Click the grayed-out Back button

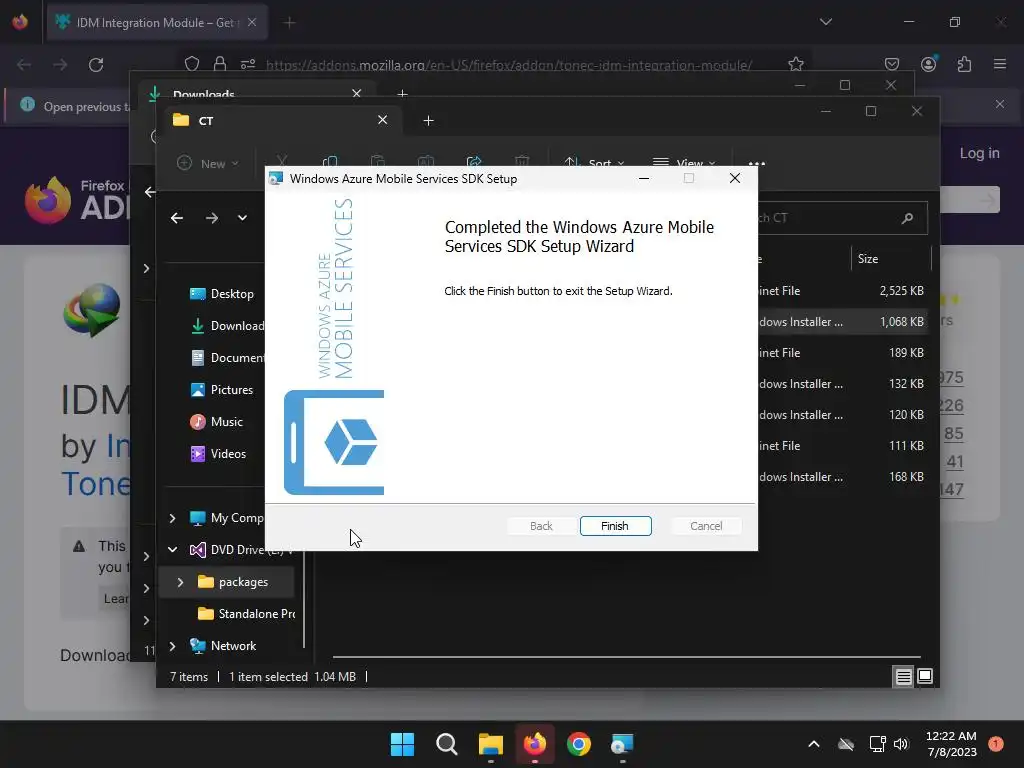tap(541, 526)
